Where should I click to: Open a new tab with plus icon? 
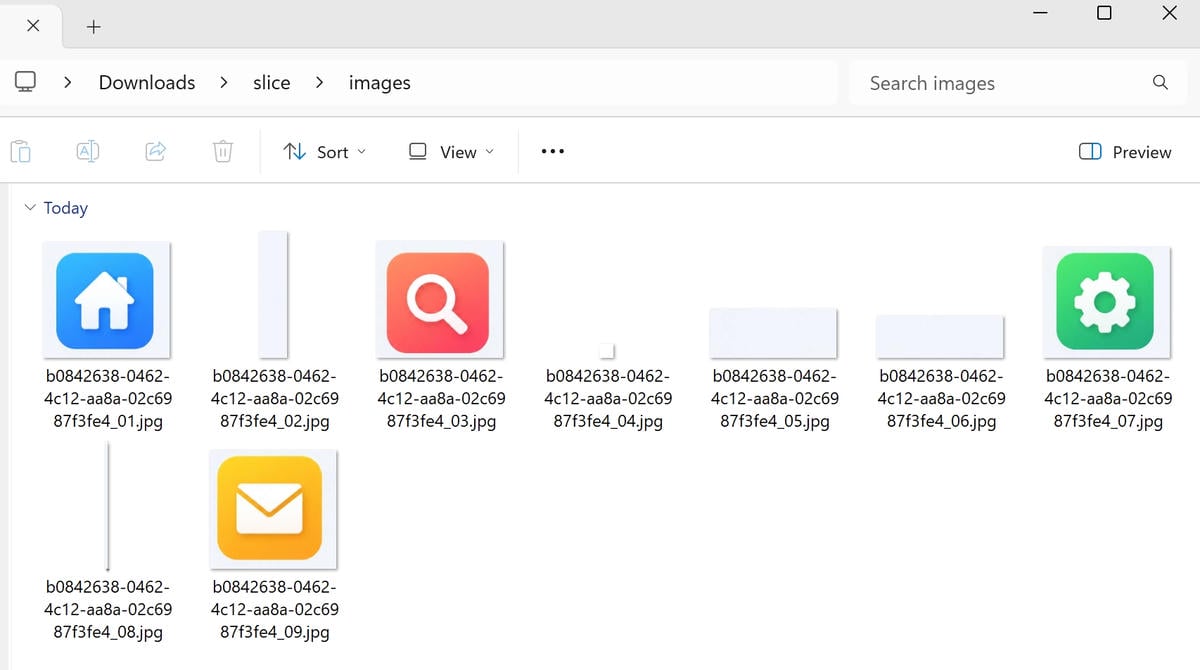tap(94, 27)
